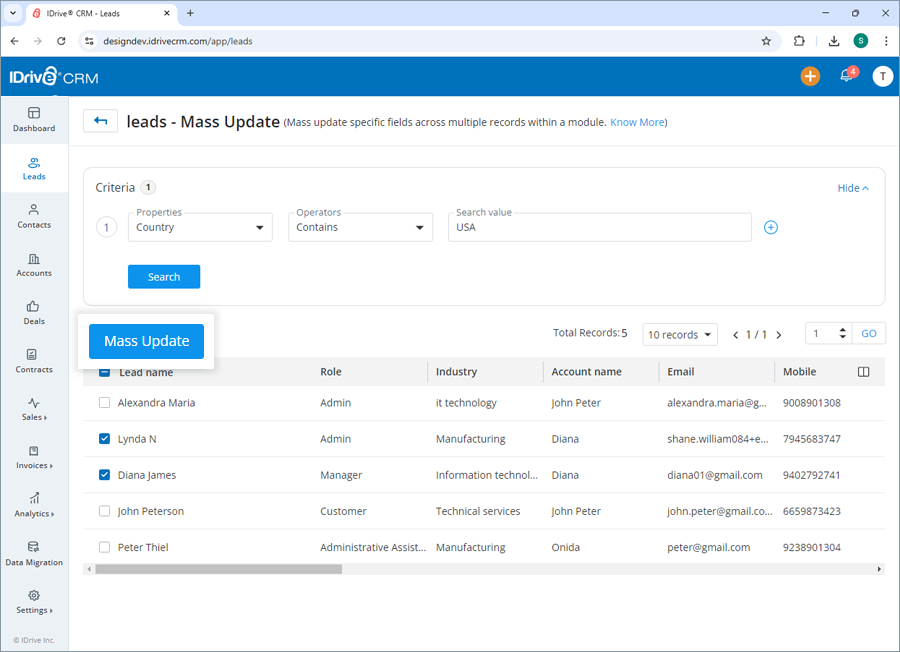The width and height of the screenshot is (900, 652).
Task: Open the Operators dropdown showing Contains
Action: tap(359, 227)
